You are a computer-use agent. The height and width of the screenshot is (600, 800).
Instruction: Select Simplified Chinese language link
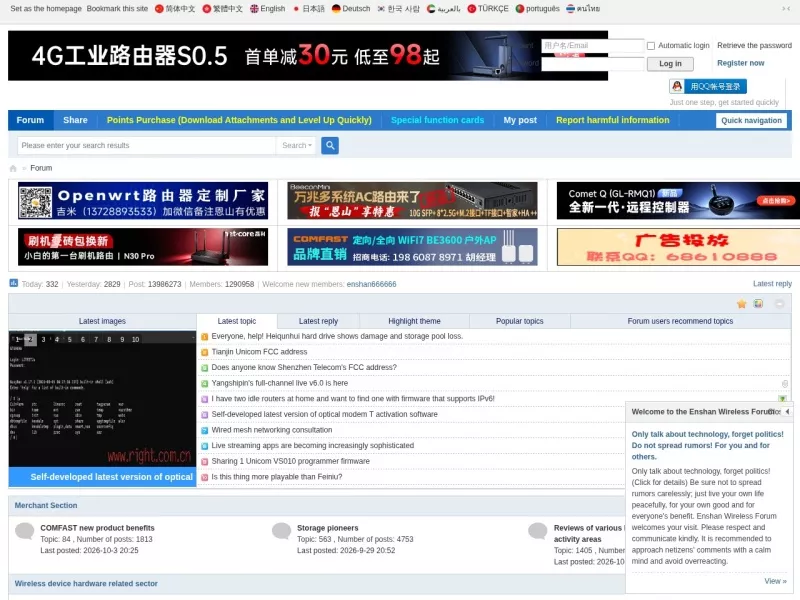[175, 9]
